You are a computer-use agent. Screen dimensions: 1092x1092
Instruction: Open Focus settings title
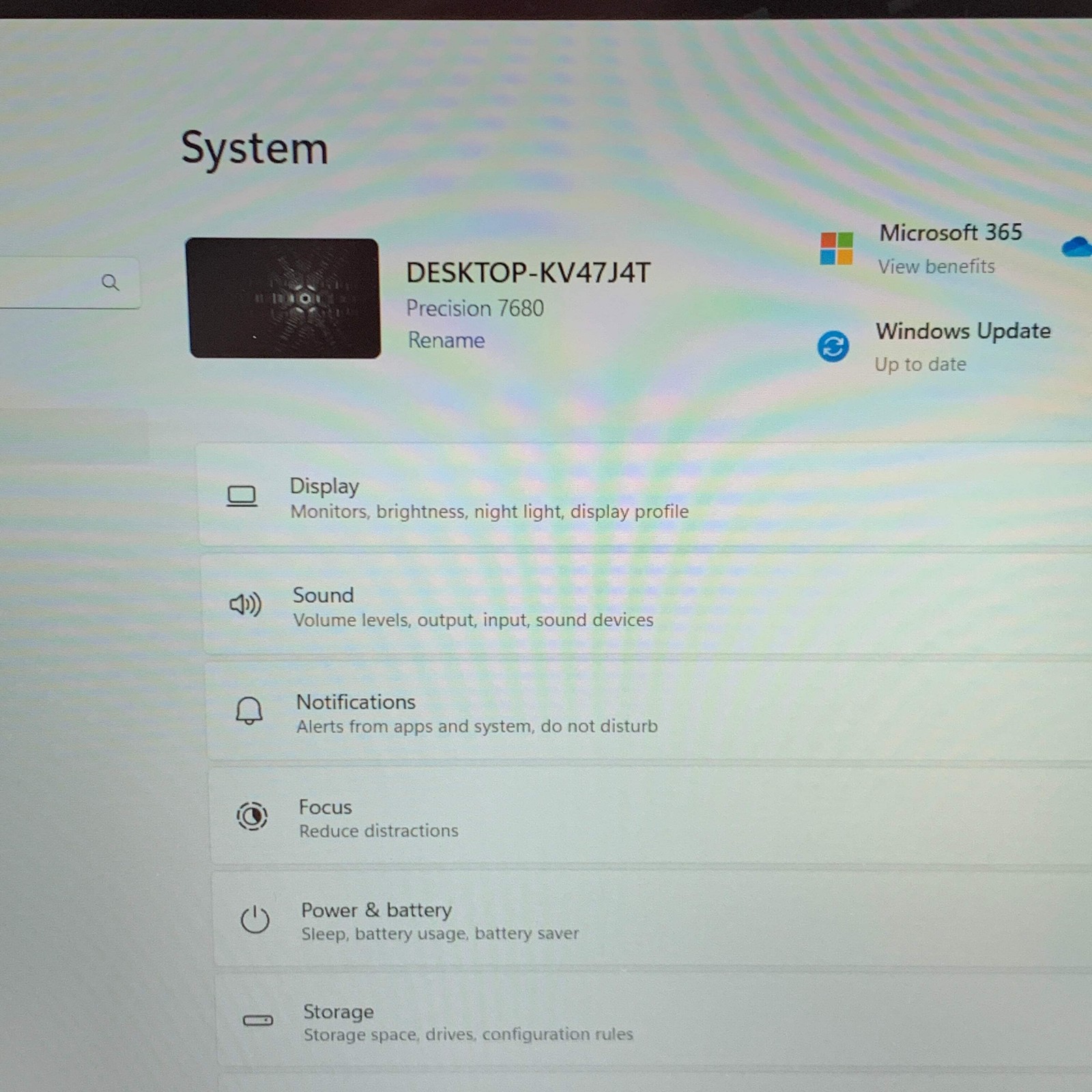(x=326, y=807)
